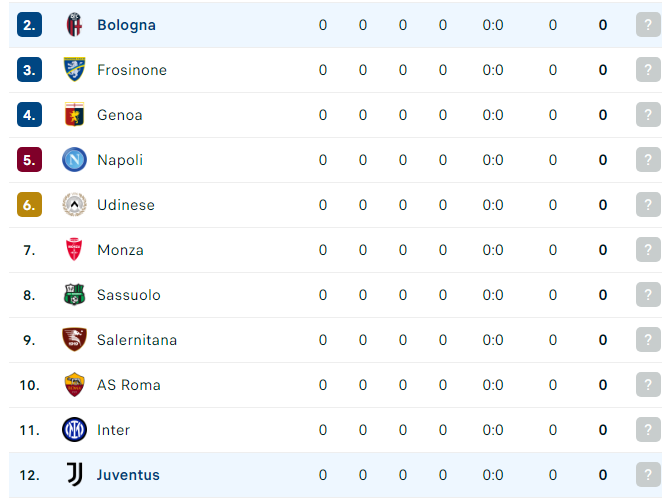Click gold rank badge 6 beside Udinese
The image size is (662, 500).
[30, 205]
